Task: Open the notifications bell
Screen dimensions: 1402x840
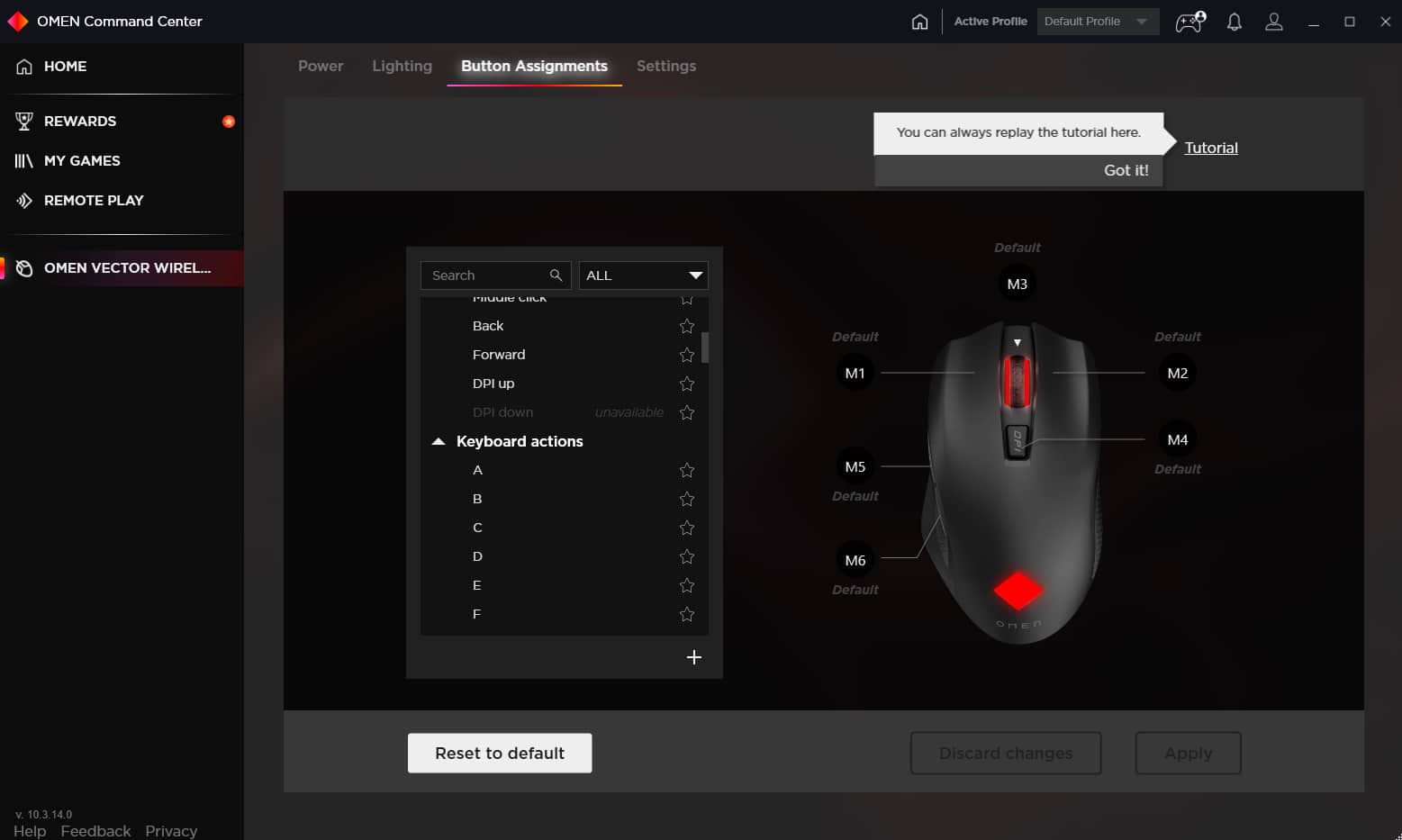Action: 1235,22
